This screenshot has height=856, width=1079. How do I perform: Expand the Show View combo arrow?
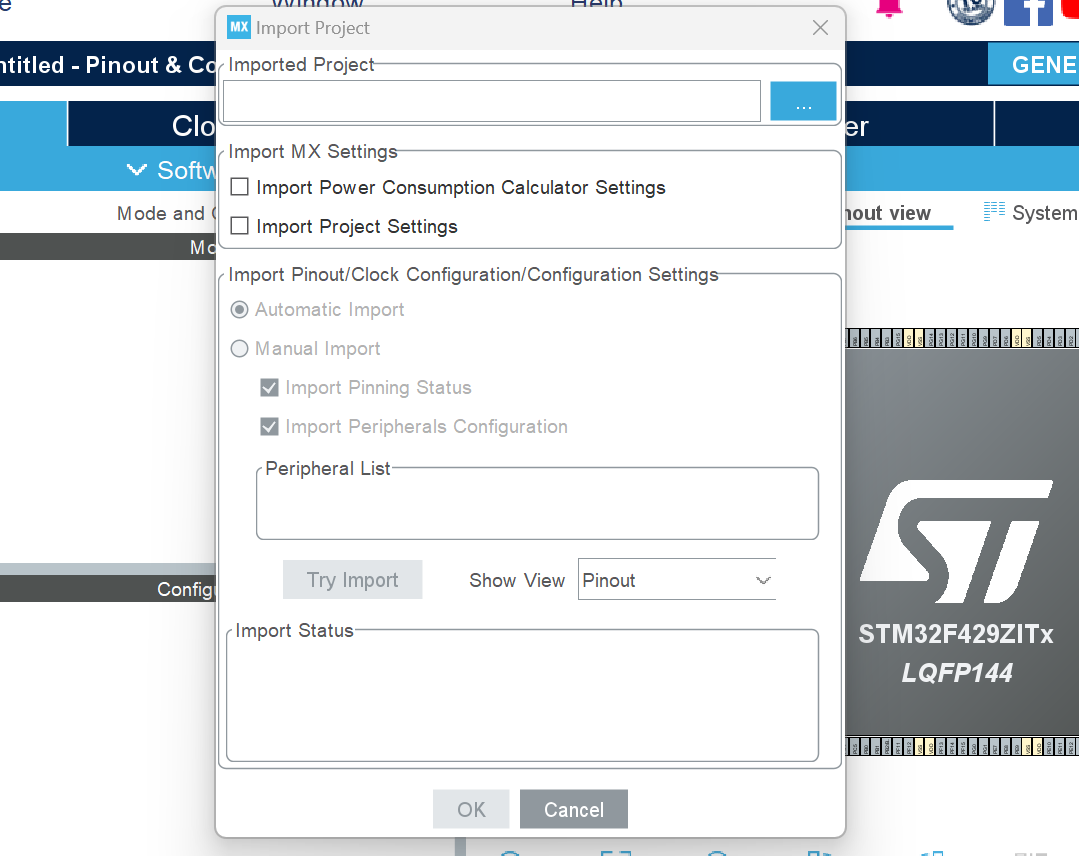tap(762, 579)
